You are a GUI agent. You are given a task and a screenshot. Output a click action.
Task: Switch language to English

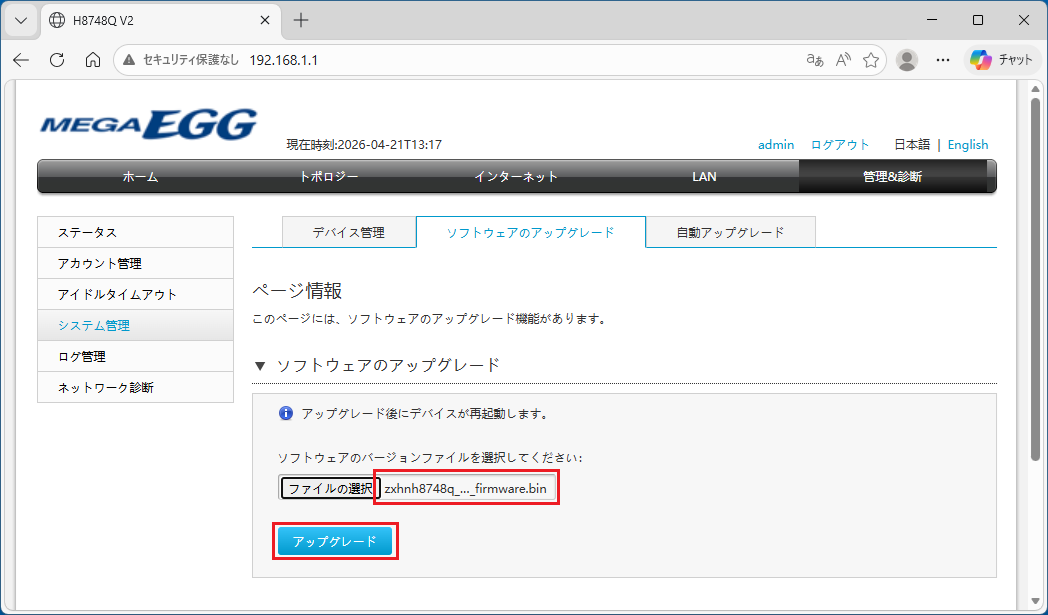[968, 144]
